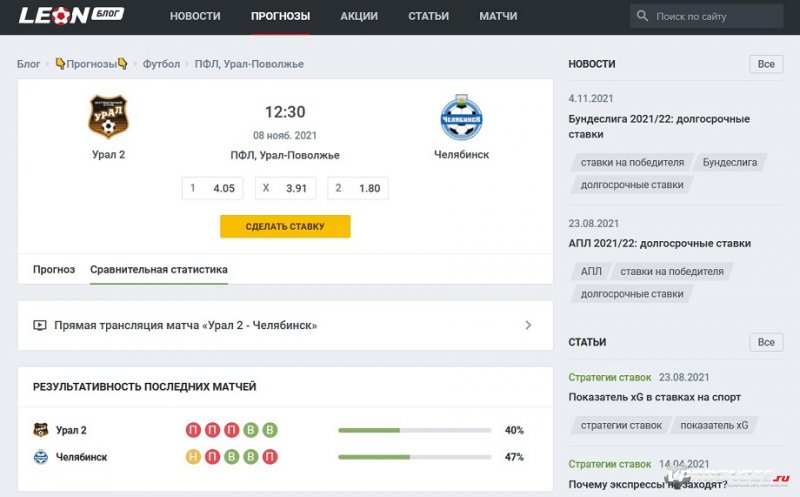Go to Прогнозы breadcrumb link
The height and width of the screenshot is (497, 800).
coord(92,64)
